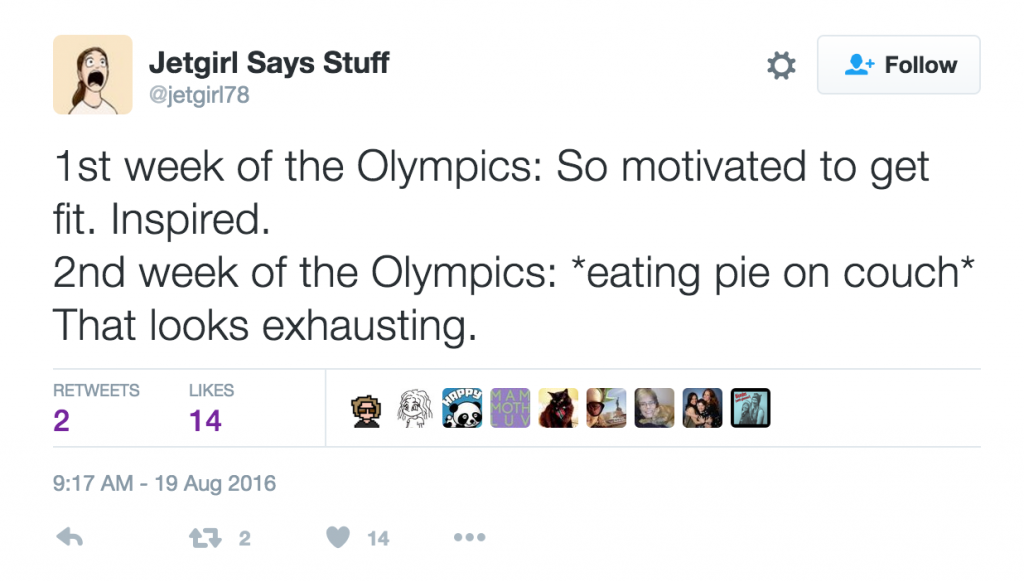Open the Jetgirl Says Stuff profile name
The height and width of the screenshot is (582, 1024).
(x=268, y=63)
